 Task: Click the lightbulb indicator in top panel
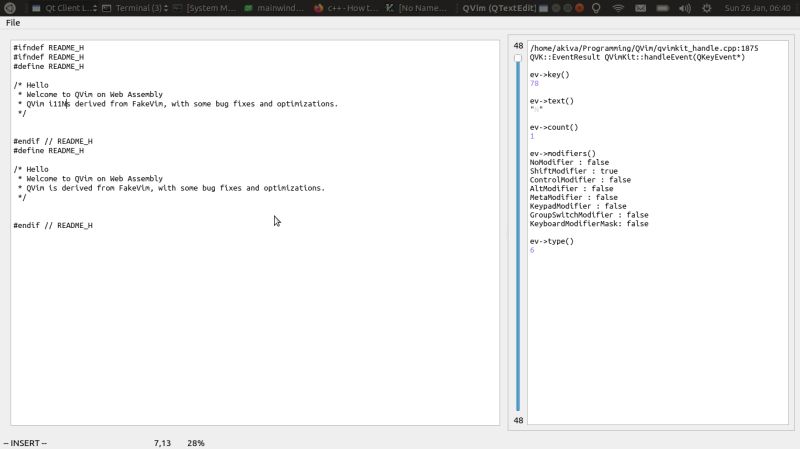[x=596, y=8]
